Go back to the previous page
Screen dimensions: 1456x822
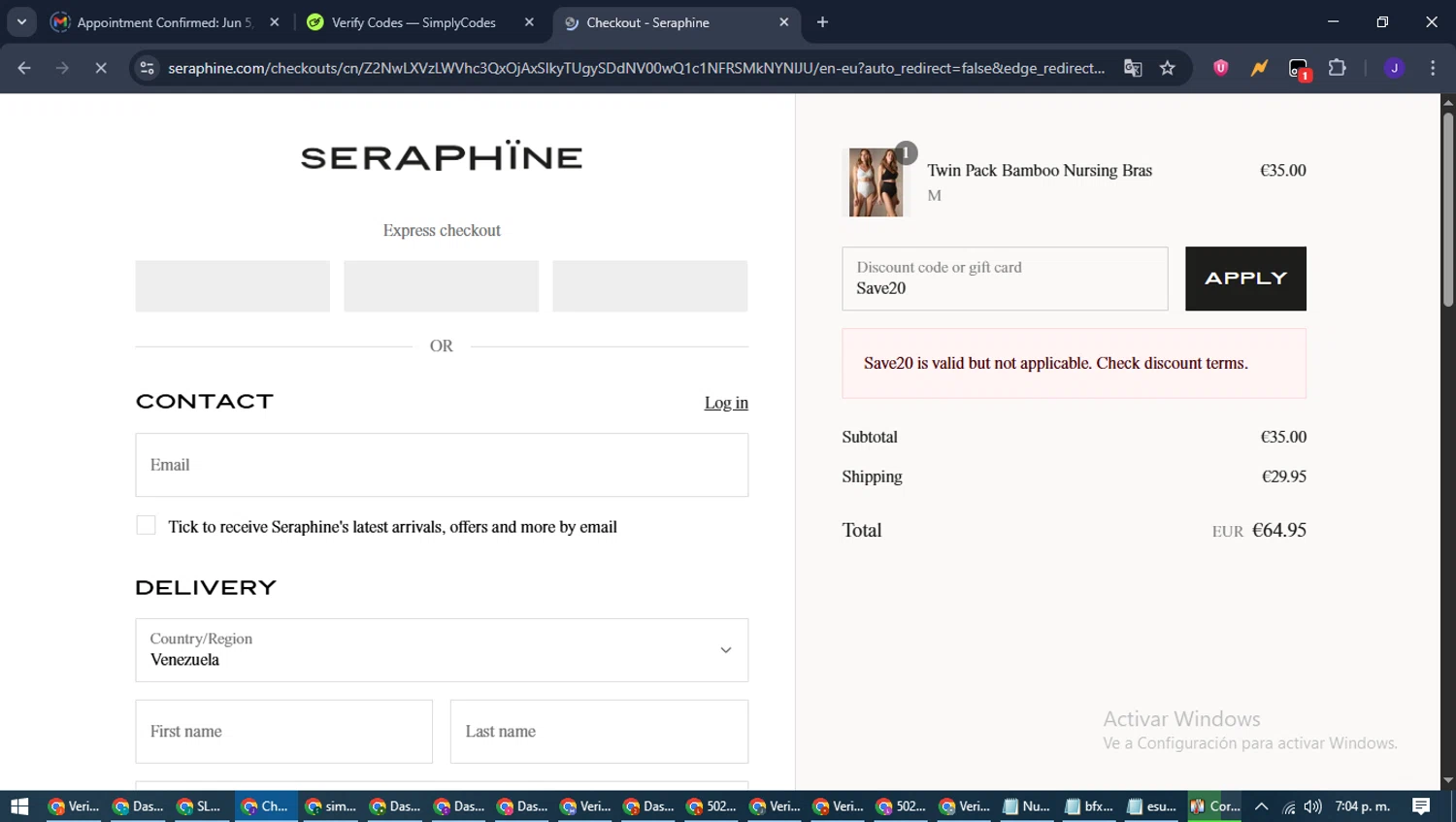click(x=24, y=68)
